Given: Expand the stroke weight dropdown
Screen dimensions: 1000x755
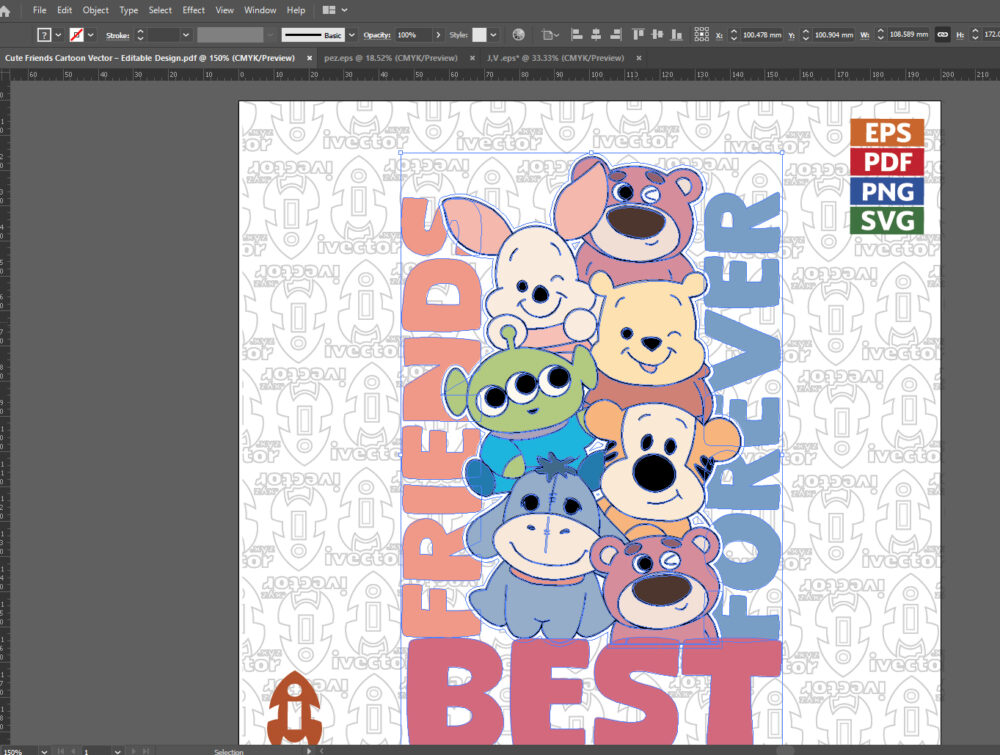Looking at the screenshot, I should 186,35.
